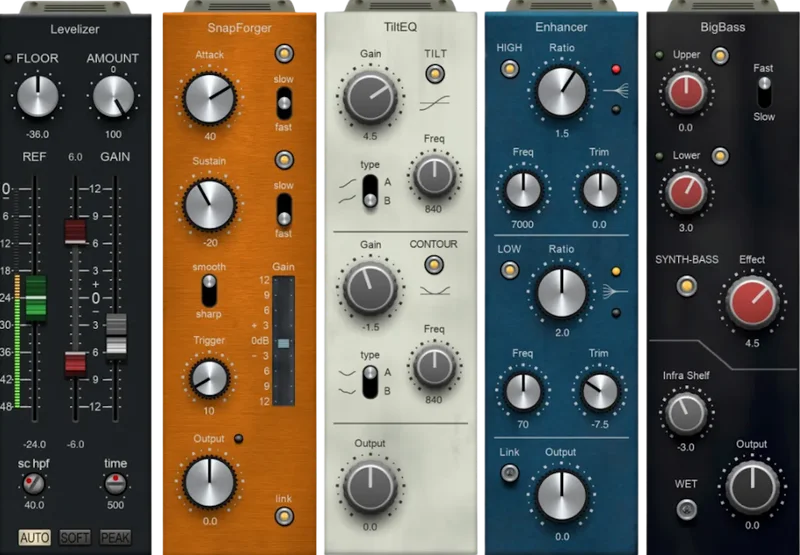Click the CONTOUR section Freq knob
Viewport: 800px width, 555px height.
click(434, 367)
